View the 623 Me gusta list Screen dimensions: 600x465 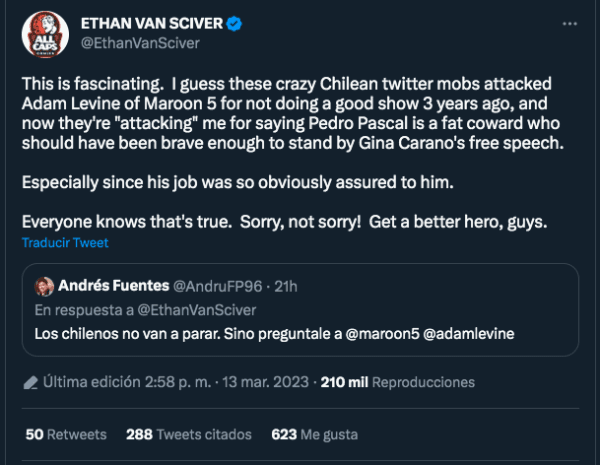tap(313, 435)
